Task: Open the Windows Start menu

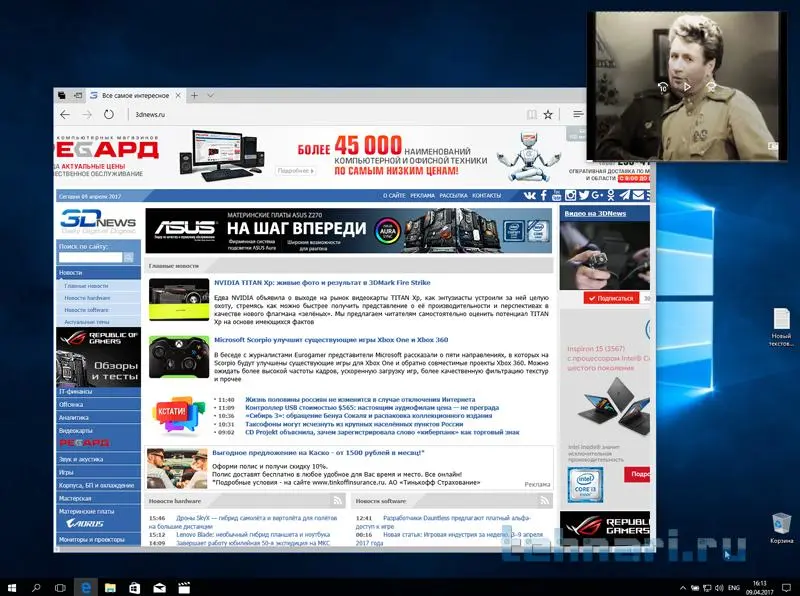Action: [x=12, y=588]
